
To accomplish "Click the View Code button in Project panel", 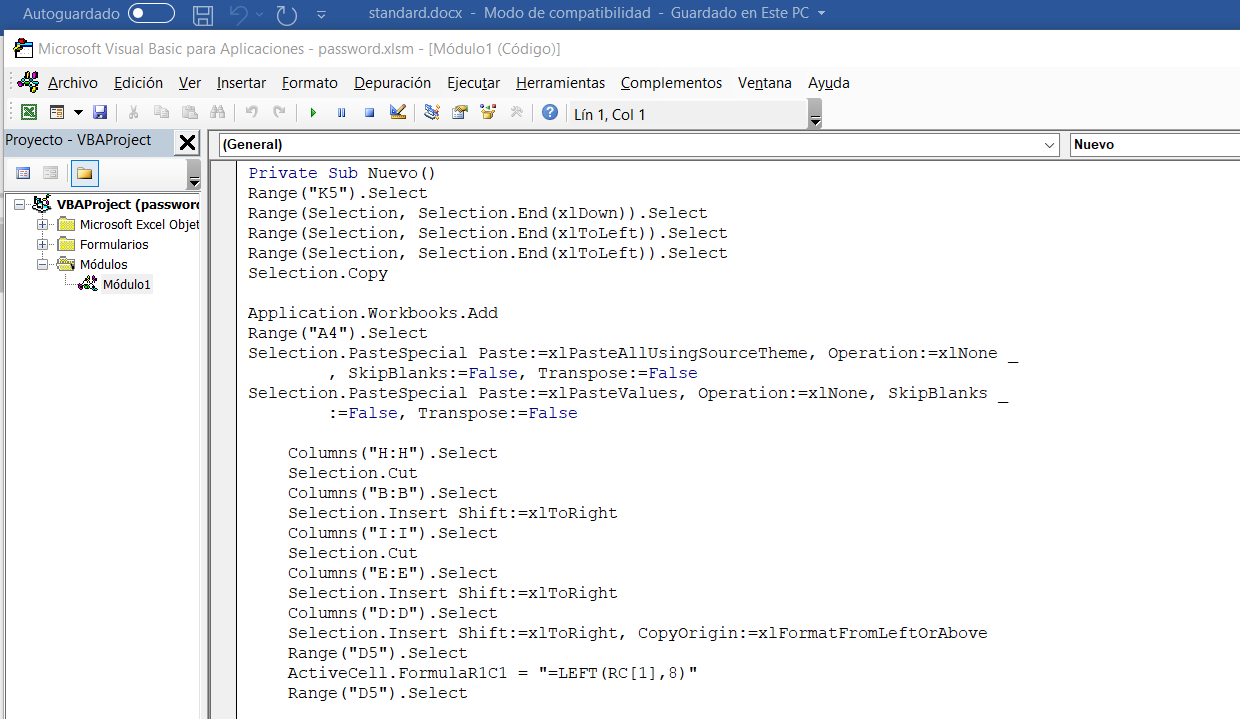I will 23,173.
